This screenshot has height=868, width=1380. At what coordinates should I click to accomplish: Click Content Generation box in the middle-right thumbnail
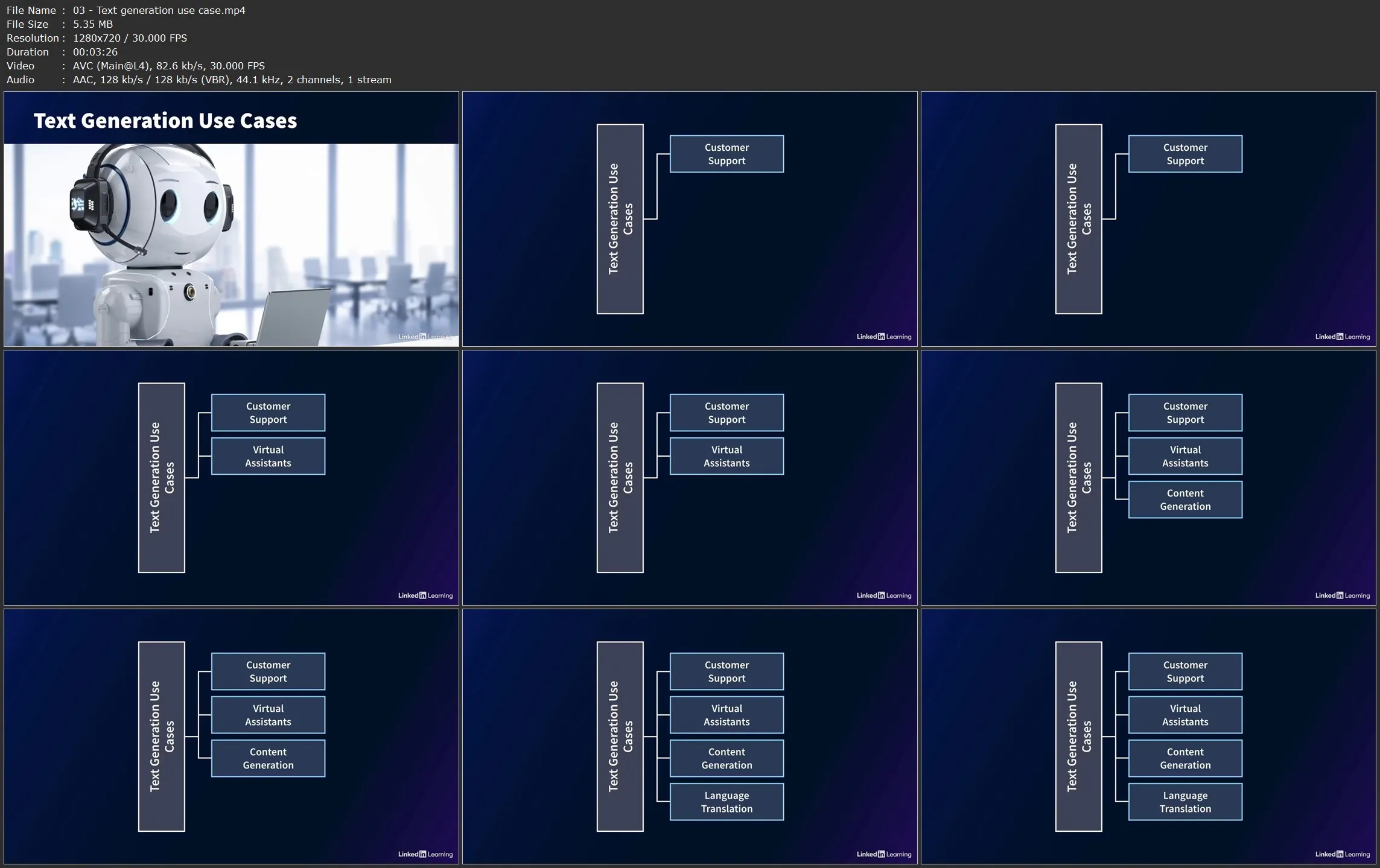click(1184, 499)
